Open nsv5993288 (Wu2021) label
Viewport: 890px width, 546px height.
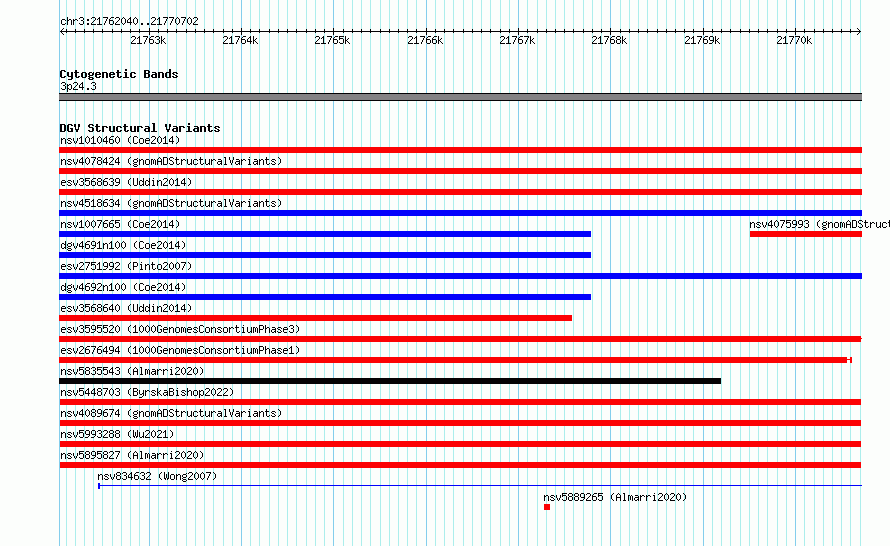117,434
